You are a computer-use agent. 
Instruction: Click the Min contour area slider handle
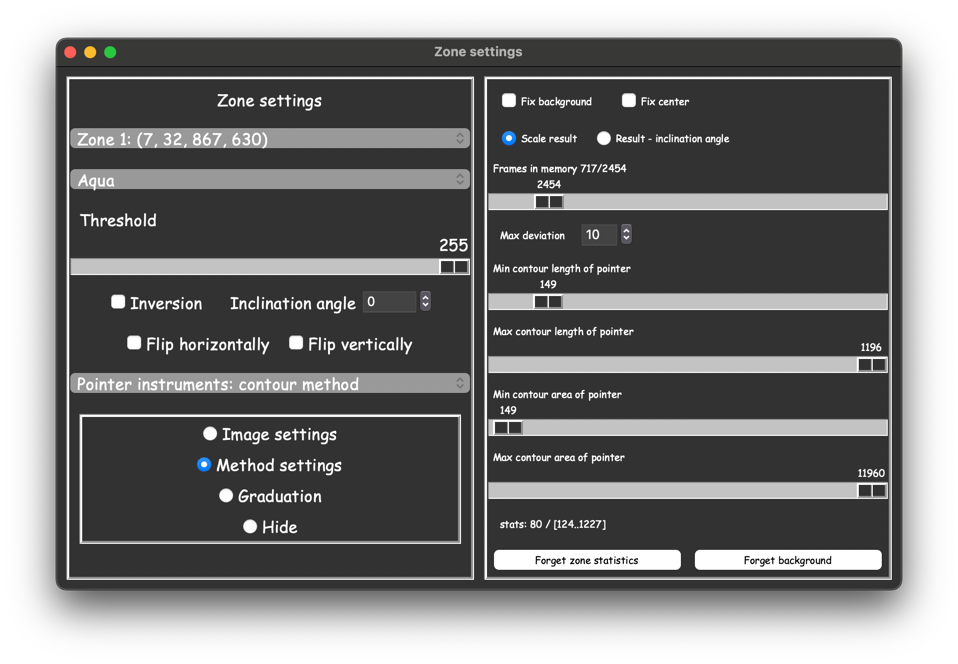pos(508,428)
